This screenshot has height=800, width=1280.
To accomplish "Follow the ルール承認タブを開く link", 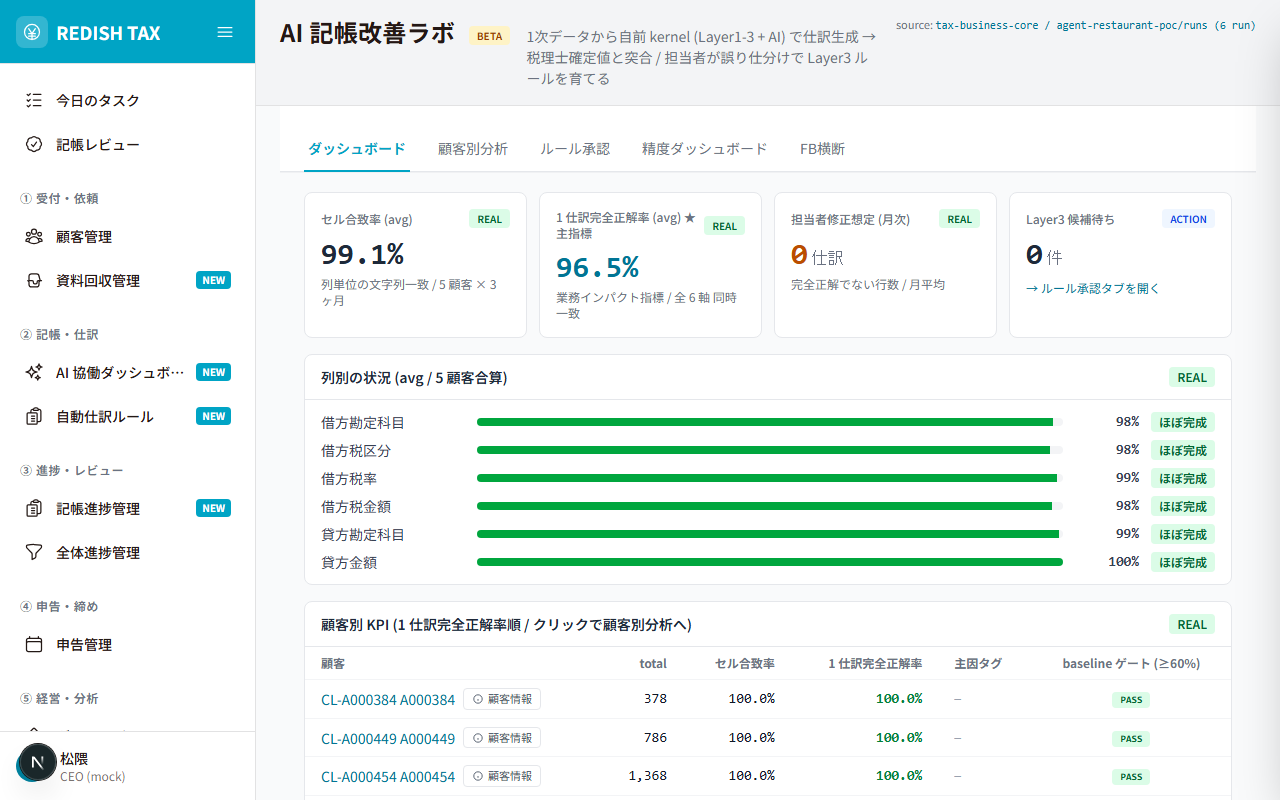I will (x=1093, y=288).
